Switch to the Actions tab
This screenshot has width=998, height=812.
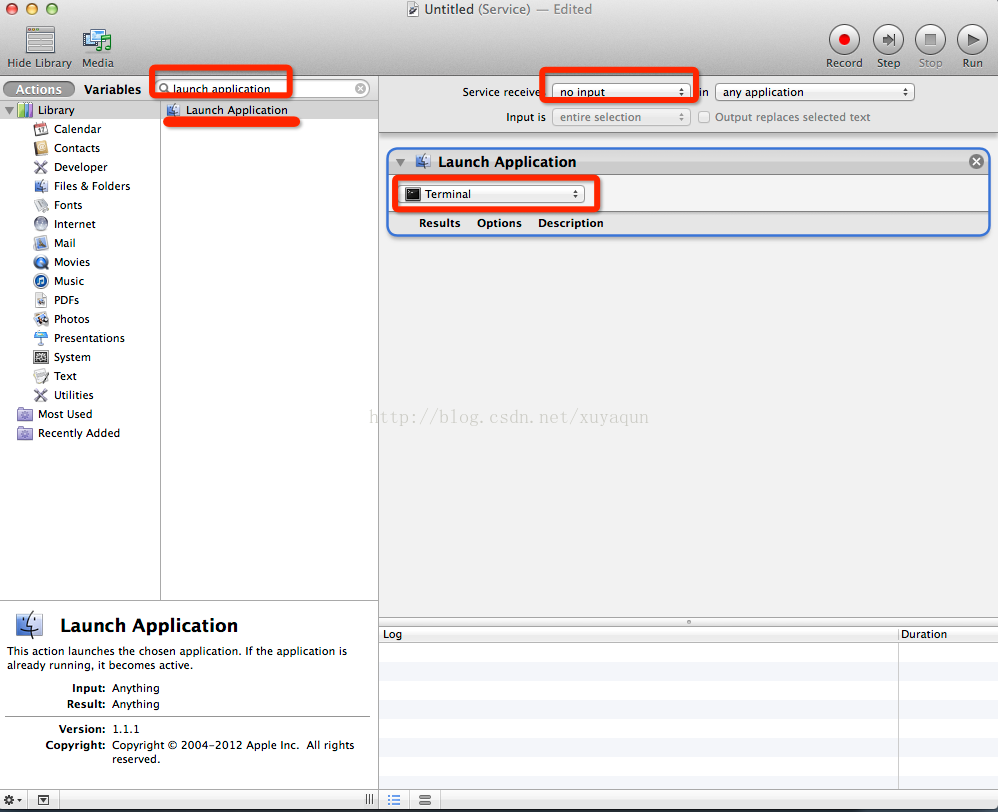tap(39, 89)
